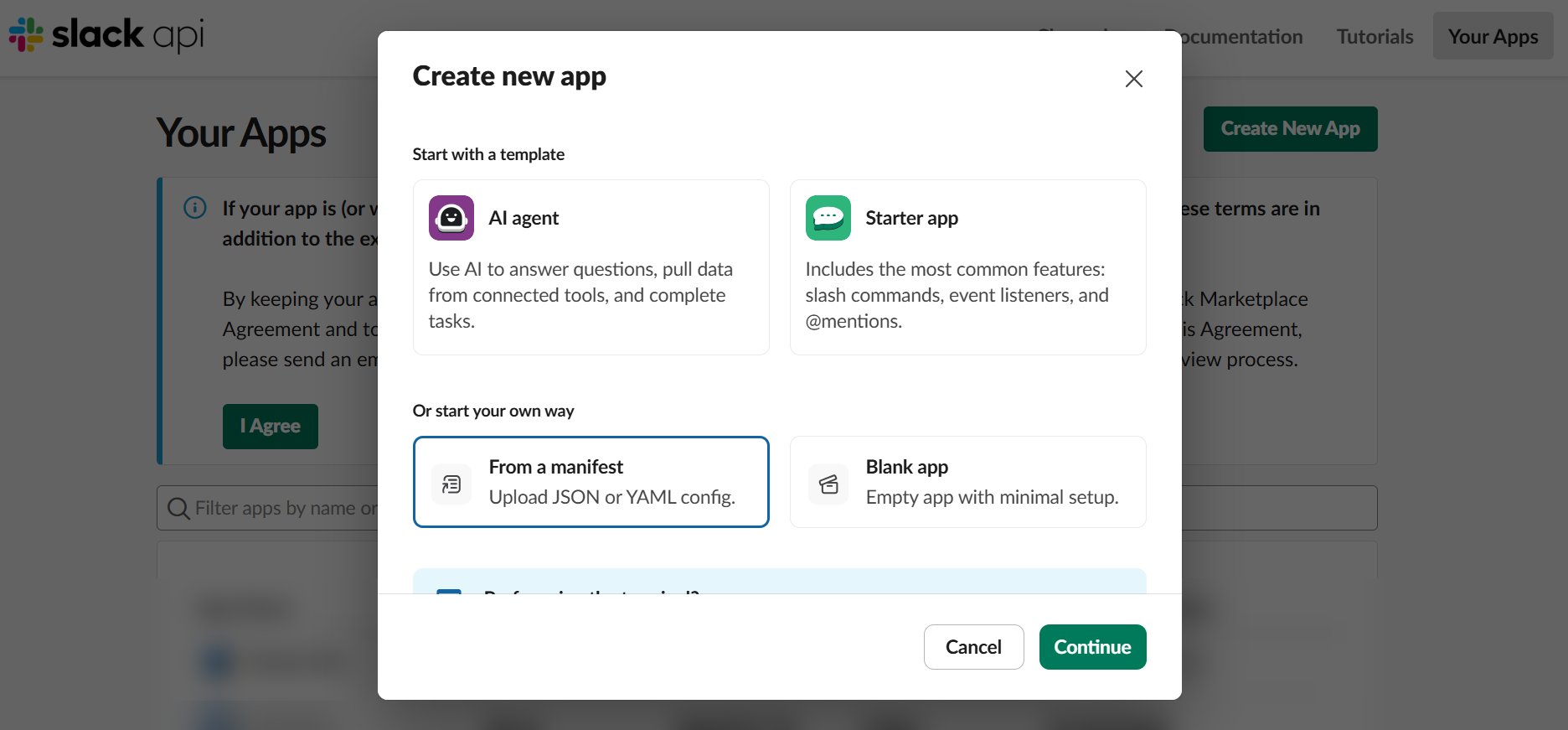Click 'Empty app with minimal setup.' text

coord(993,497)
